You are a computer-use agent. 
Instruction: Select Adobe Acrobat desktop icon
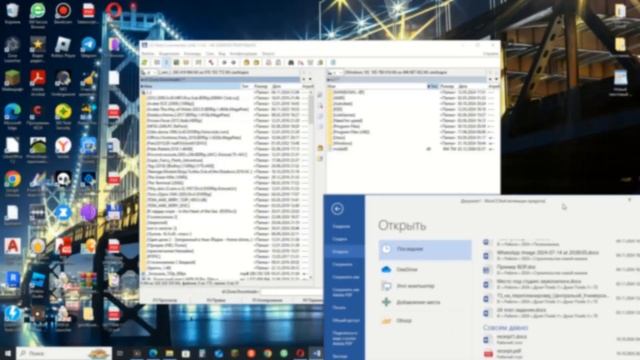[38, 81]
